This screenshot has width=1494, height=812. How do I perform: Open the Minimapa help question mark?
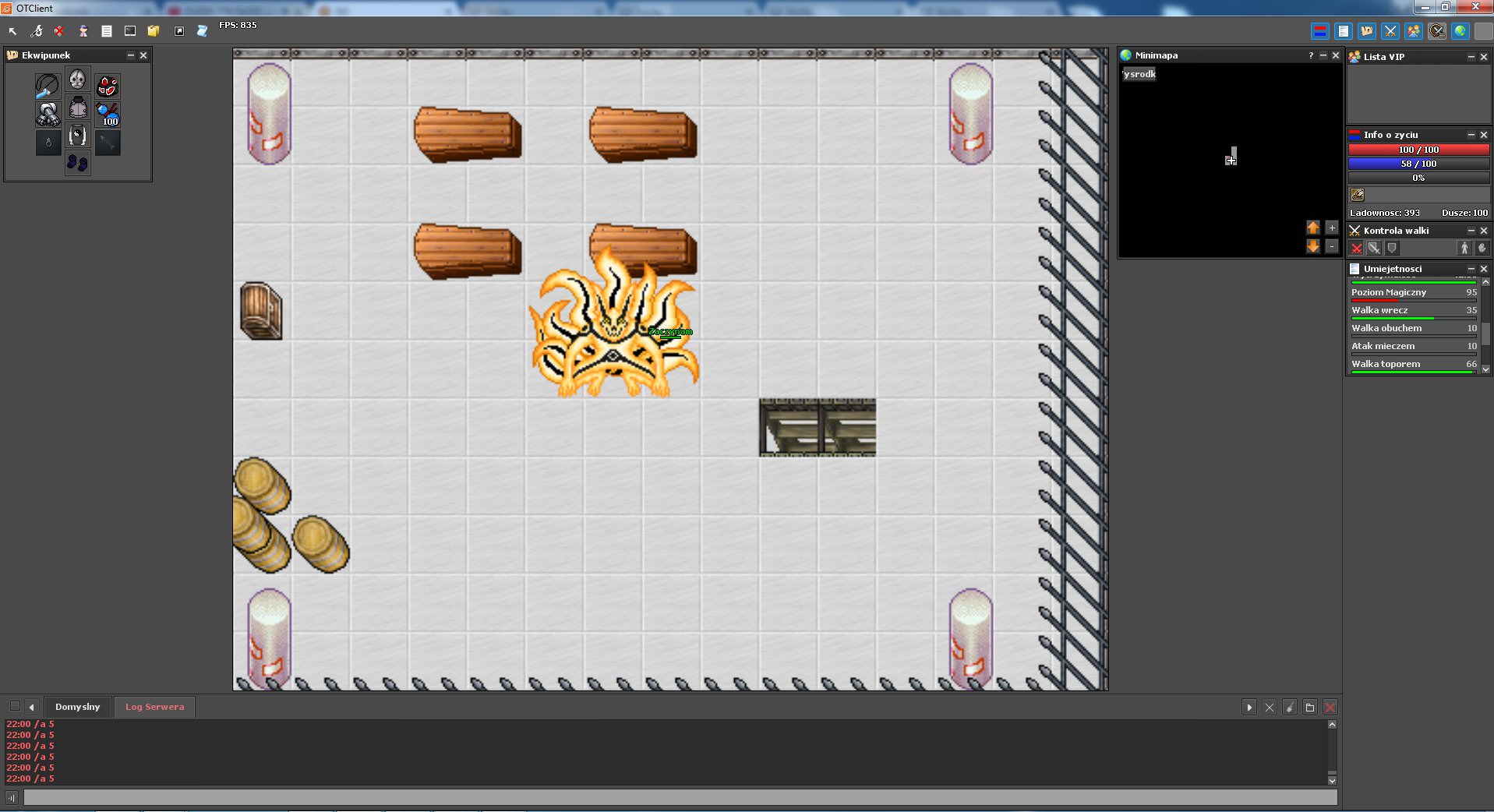(1311, 55)
